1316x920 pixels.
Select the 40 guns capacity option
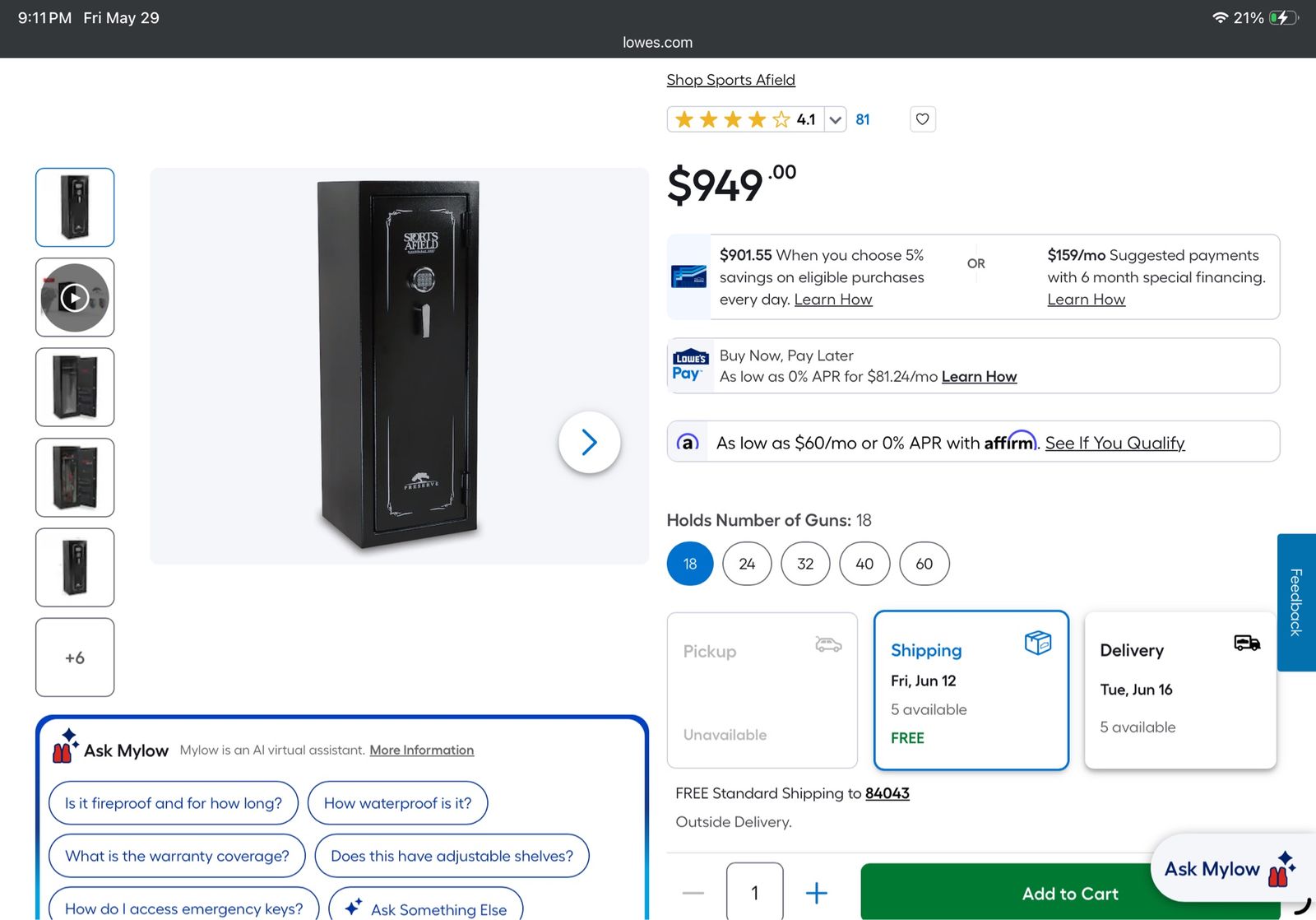pyautogui.click(x=864, y=564)
